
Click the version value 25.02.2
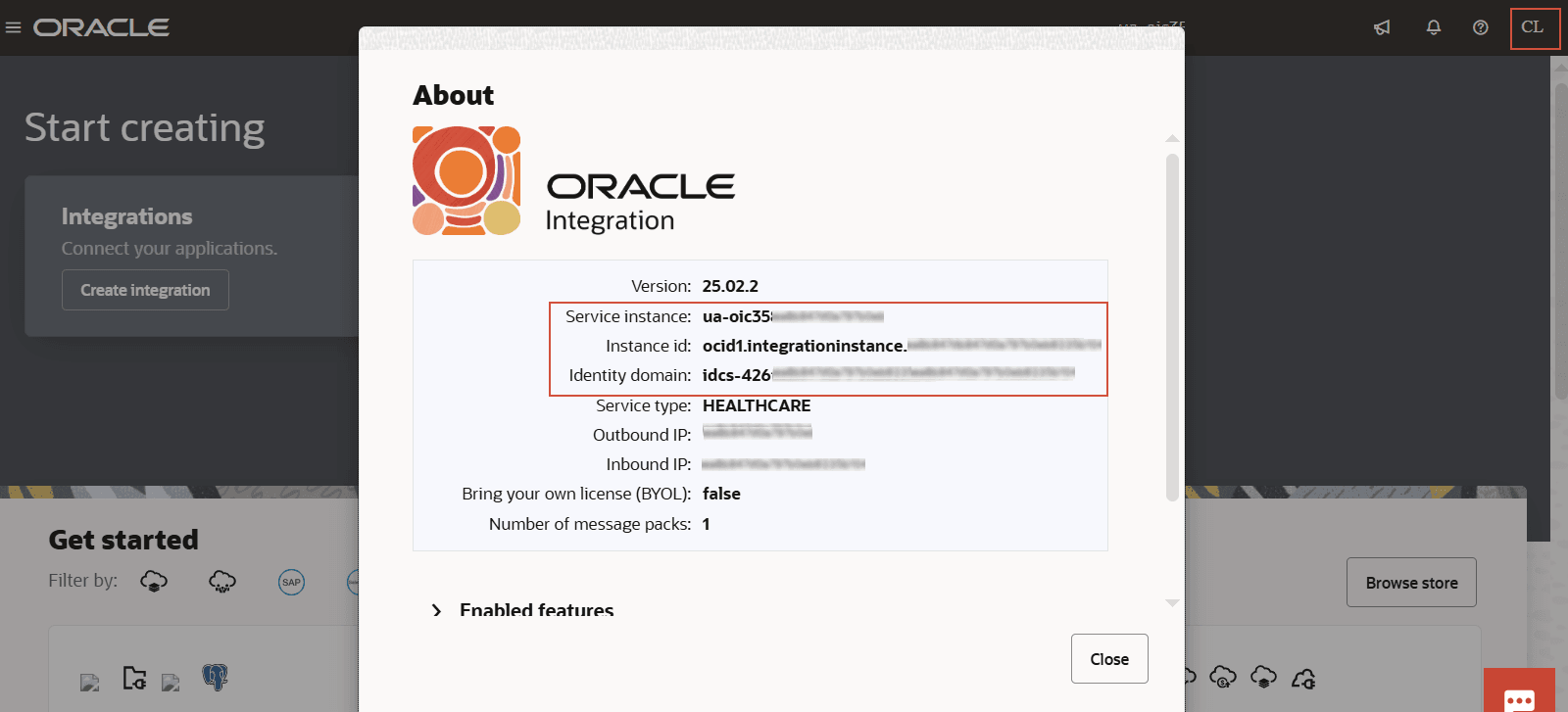click(730, 286)
